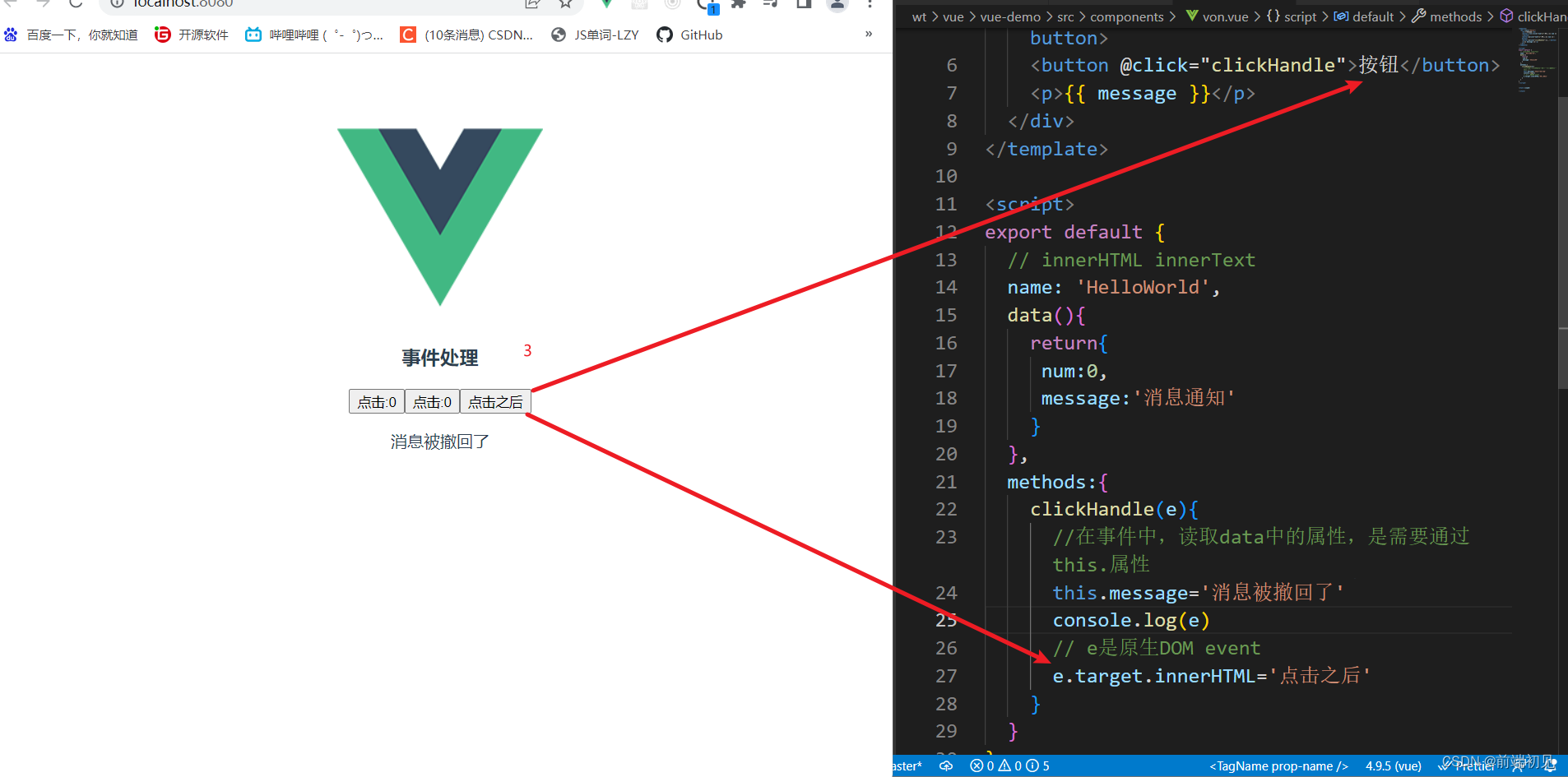Select the wt breadcrumb in VS Code
This screenshot has width=1568, height=777.
[x=919, y=16]
